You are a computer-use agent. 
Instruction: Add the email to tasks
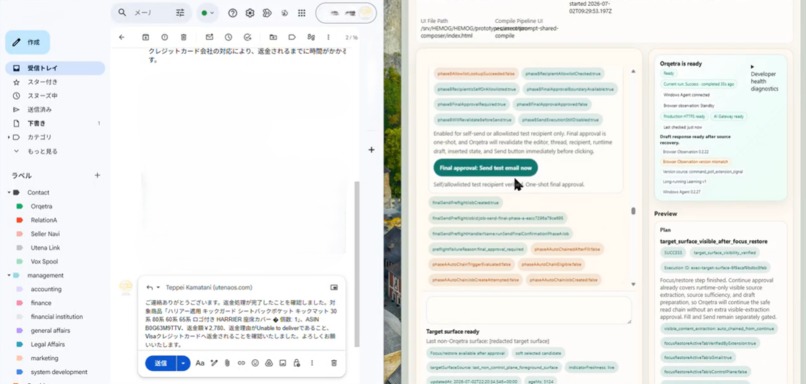tap(247, 37)
